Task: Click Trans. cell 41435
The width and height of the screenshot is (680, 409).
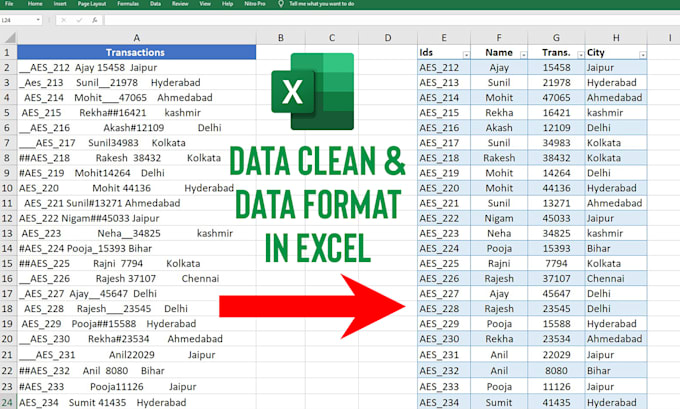Action: tap(556, 402)
